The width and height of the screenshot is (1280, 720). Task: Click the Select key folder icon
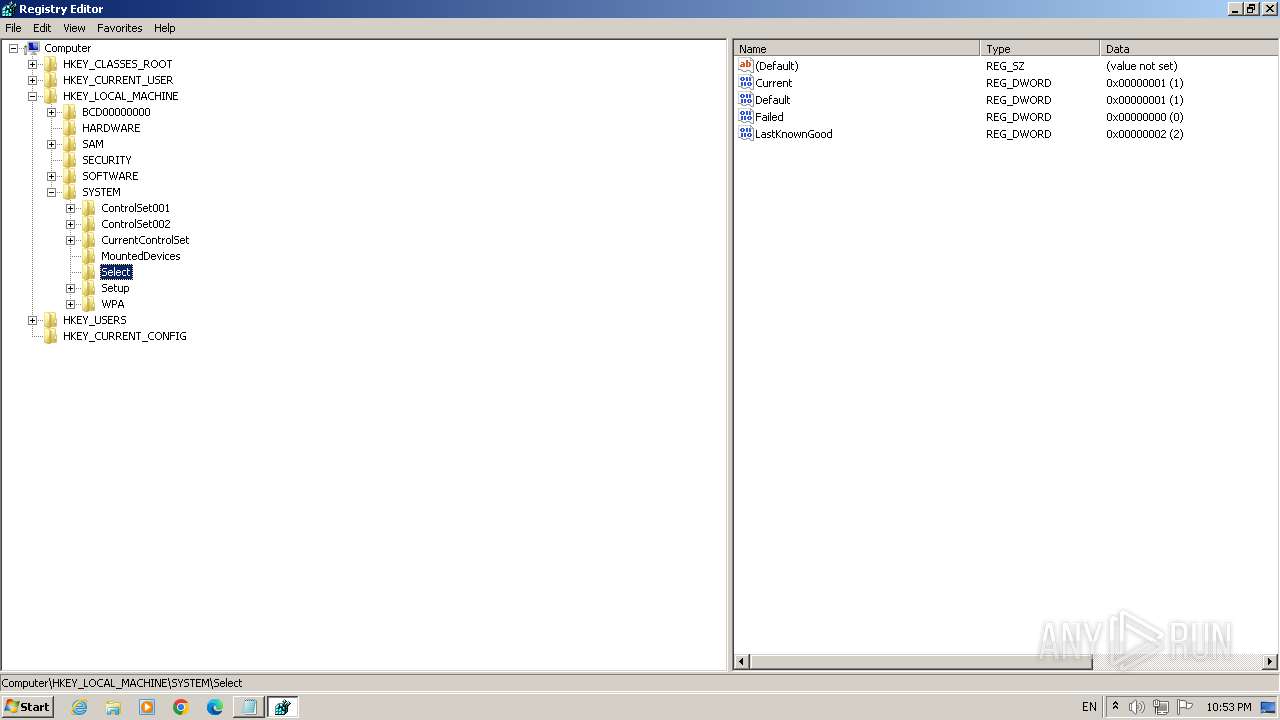[x=89, y=272]
